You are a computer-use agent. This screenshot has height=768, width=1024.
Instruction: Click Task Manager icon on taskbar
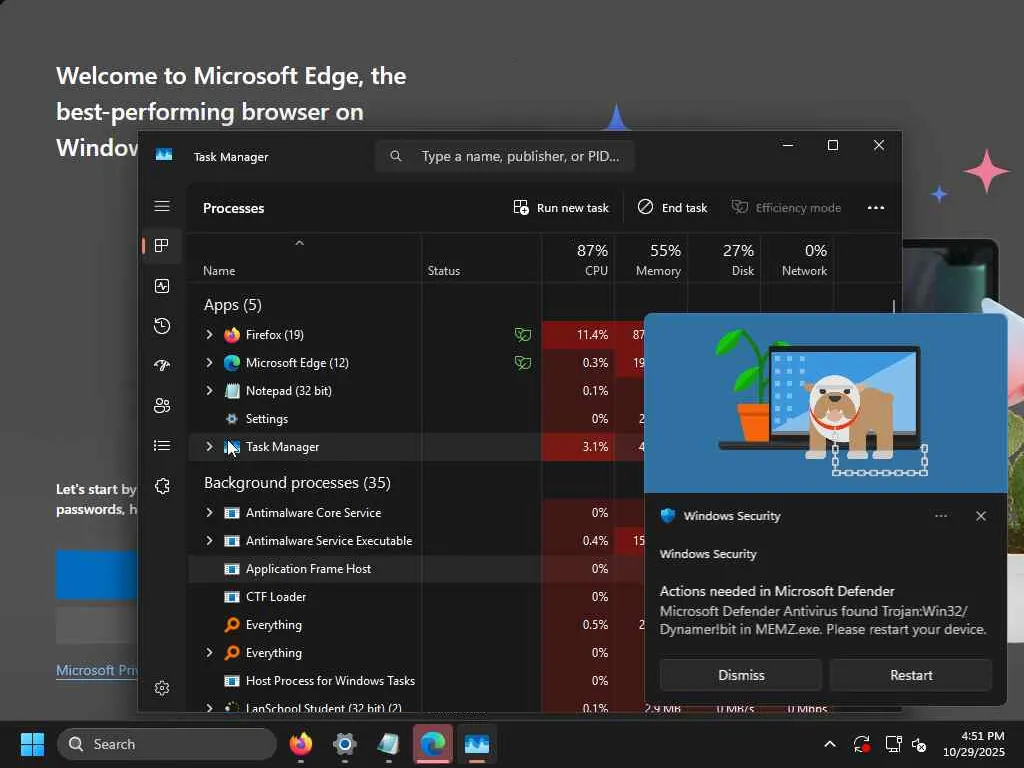click(477, 744)
